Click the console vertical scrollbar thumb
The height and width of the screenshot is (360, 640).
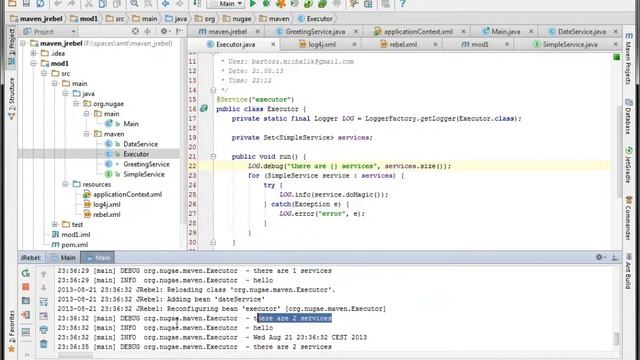[616, 338]
